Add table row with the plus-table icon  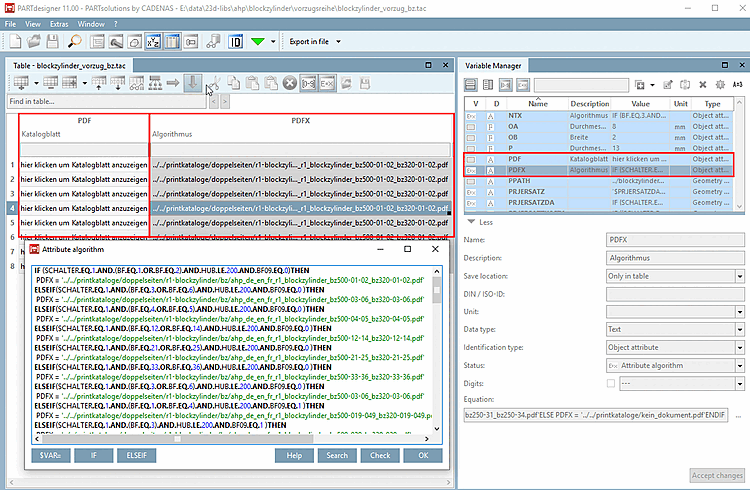coord(21,83)
